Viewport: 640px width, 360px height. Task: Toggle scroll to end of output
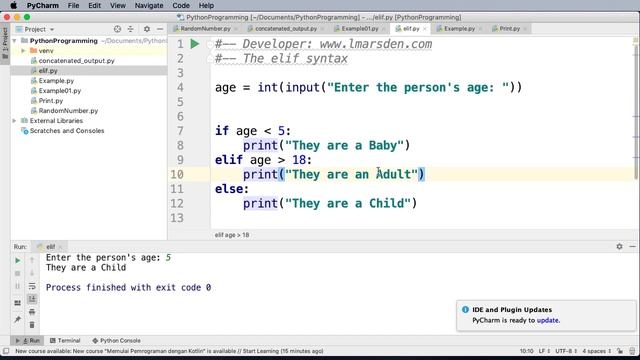click(x=32, y=299)
